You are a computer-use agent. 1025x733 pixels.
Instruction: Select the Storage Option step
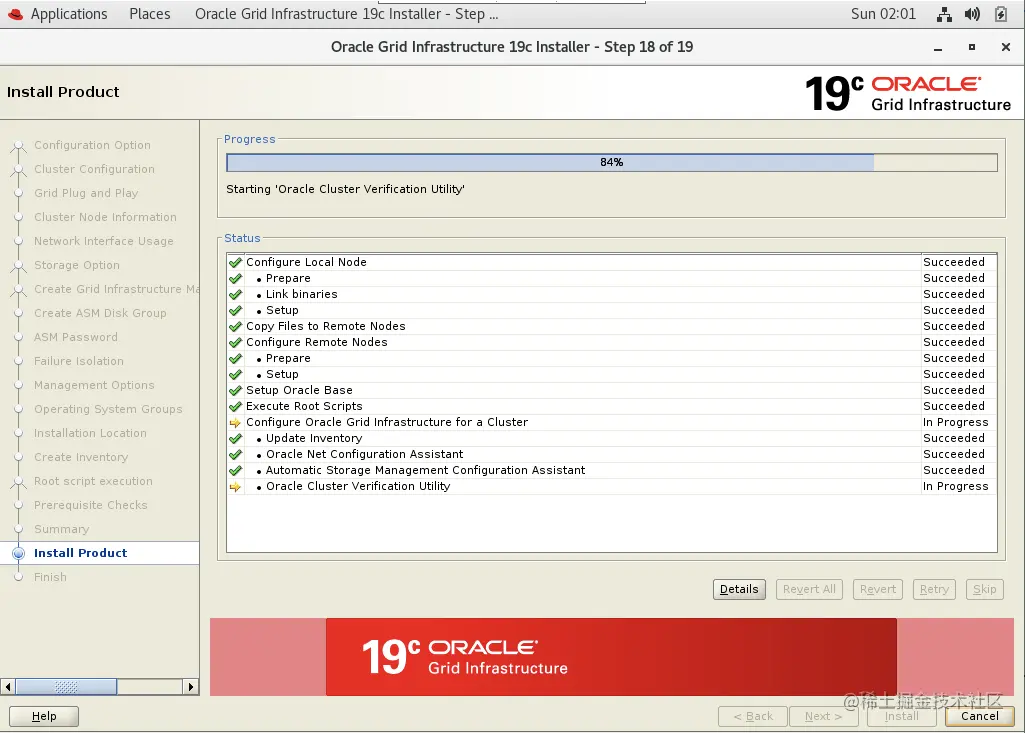pyautogui.click(x=76, y=265)
